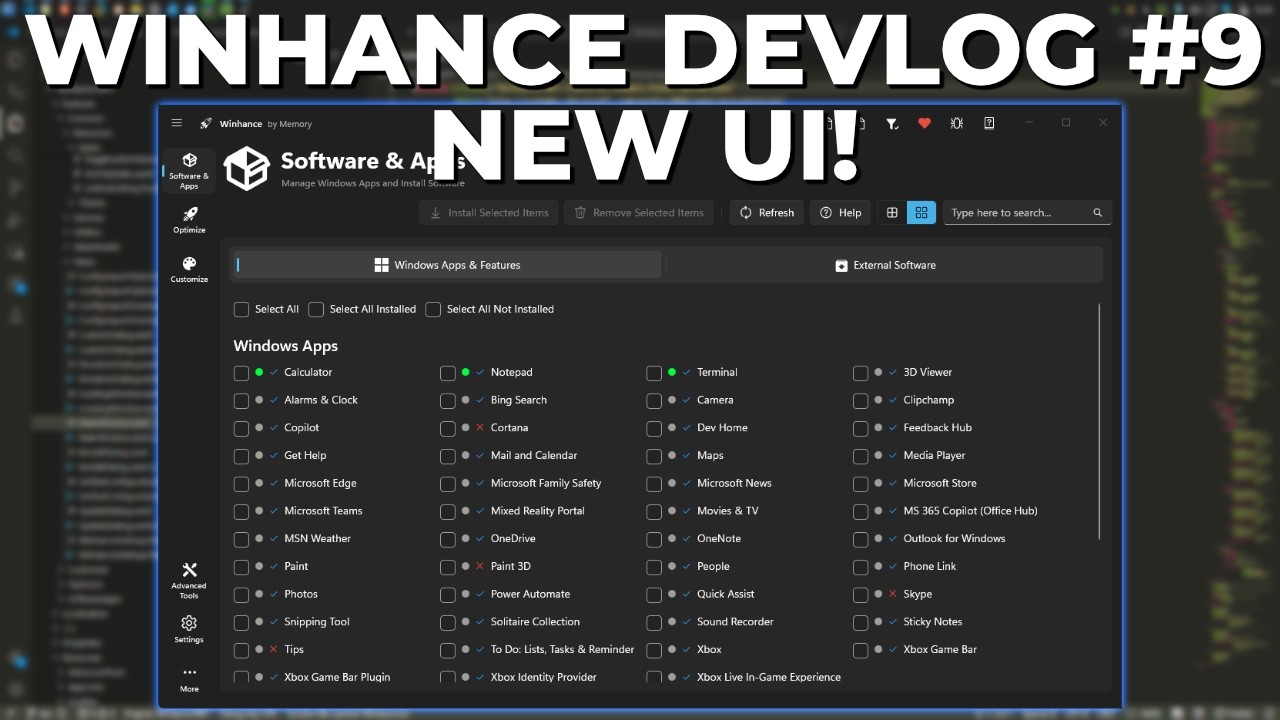The height and width of the screenshot is (720, 1280).
Task: Tick the Notepad checkbox
Action: coord(448,373)
